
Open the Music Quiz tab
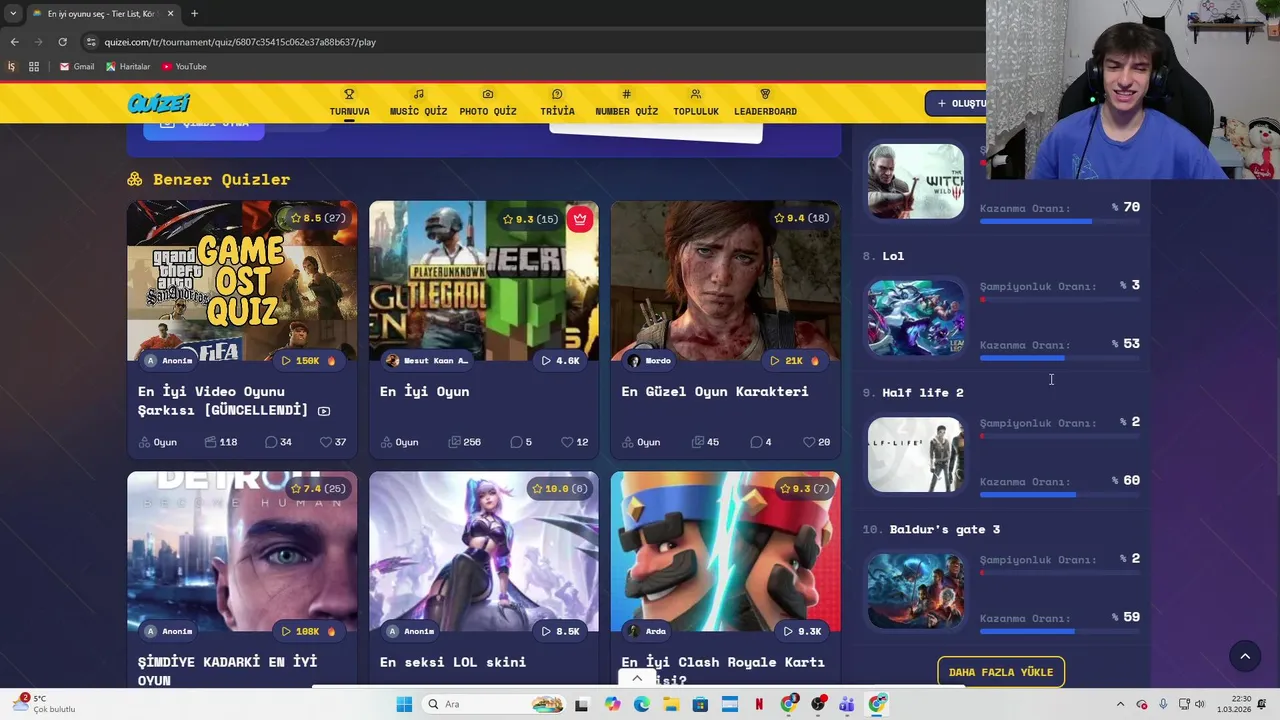[x=418, y=103]
